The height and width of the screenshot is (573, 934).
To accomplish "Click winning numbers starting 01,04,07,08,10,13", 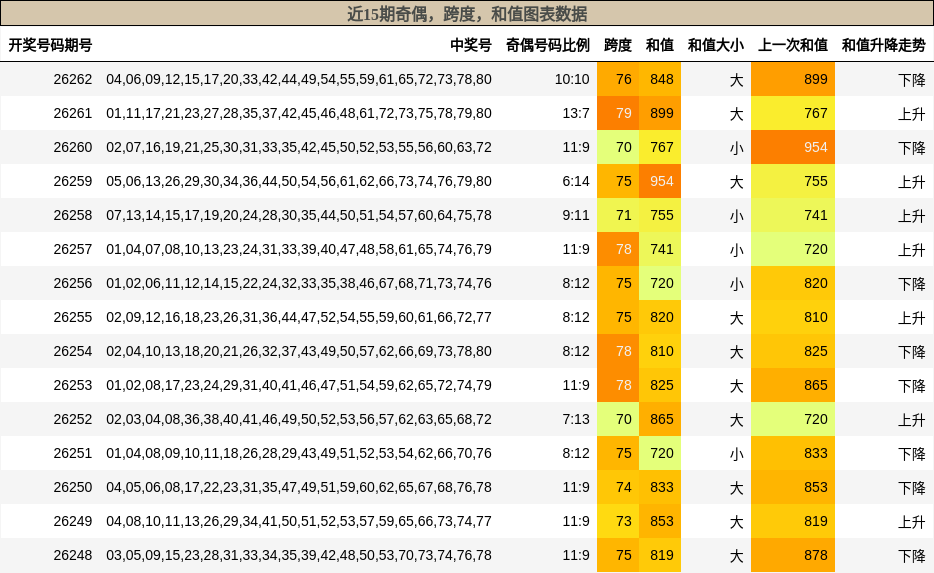I will pos(299,249).
